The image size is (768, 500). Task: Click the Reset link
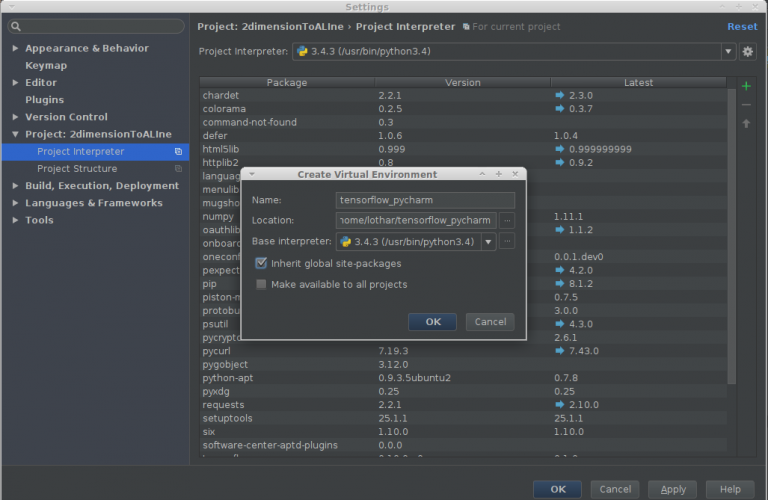pos(742,27)
